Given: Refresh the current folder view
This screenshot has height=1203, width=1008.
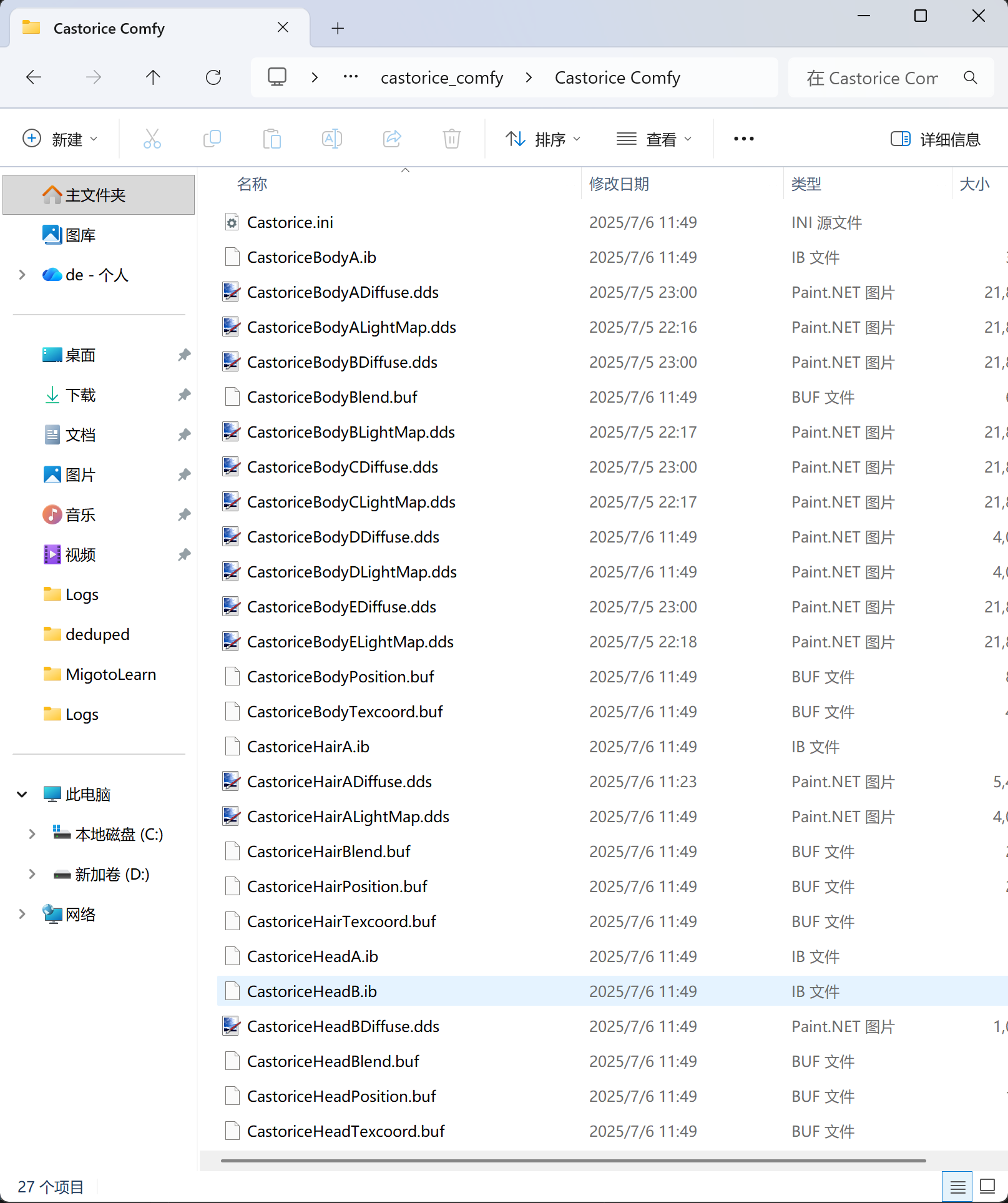Looking at the screenshot, I should pyautogui.click(x=213, y=77).
